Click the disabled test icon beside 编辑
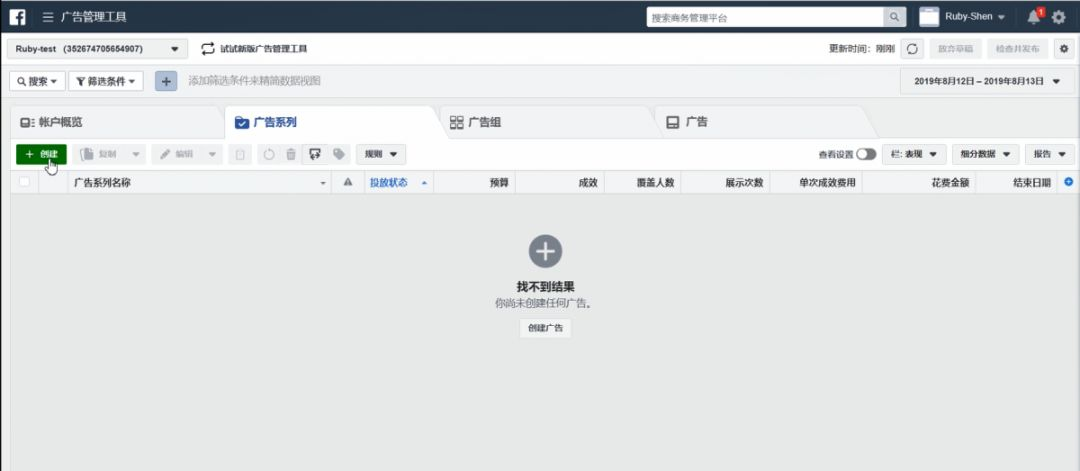The height and width of the screenshot is (471, 1080). pos(240,154)
